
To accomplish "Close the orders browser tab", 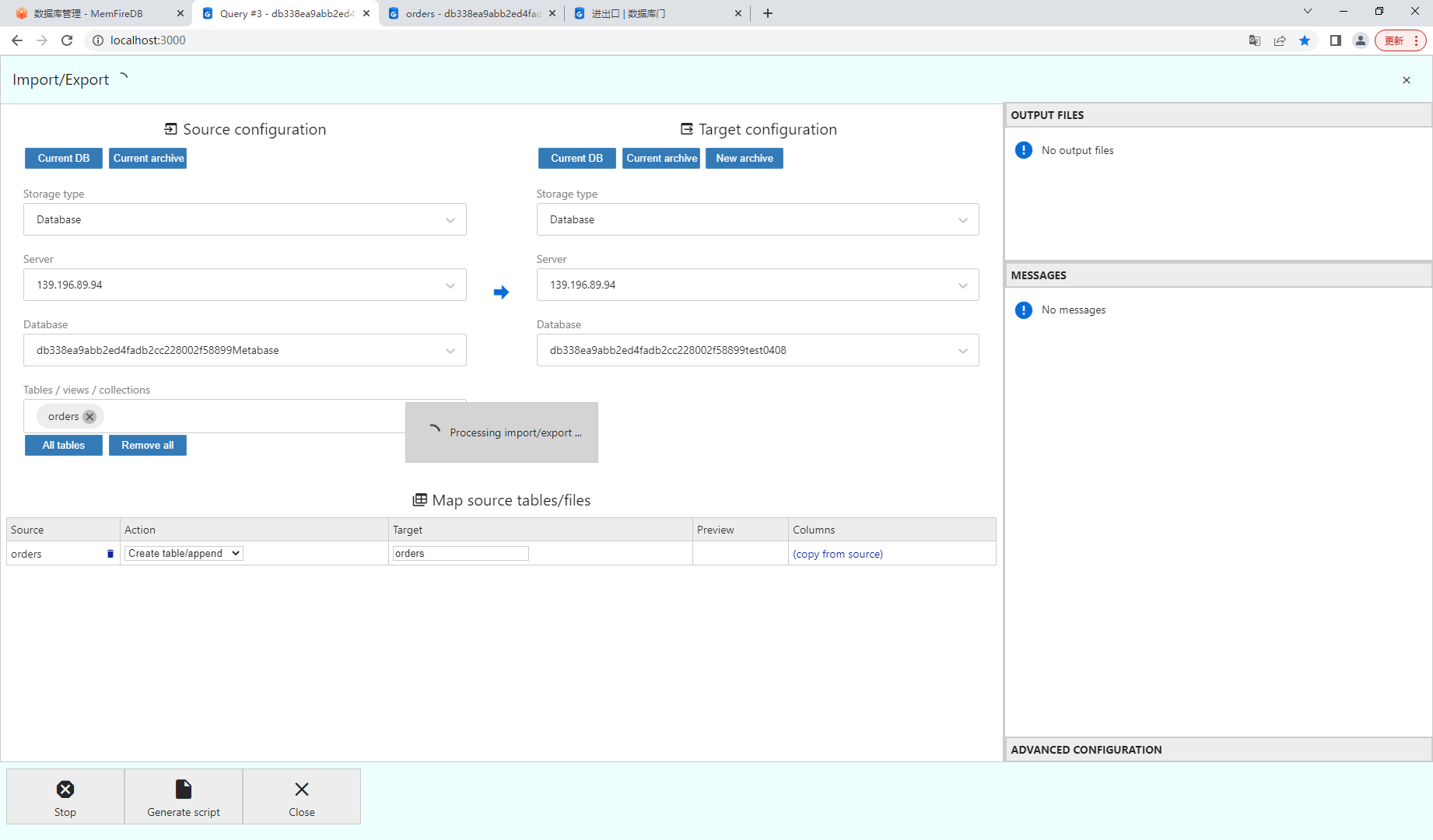I will [x=552, y=13].
